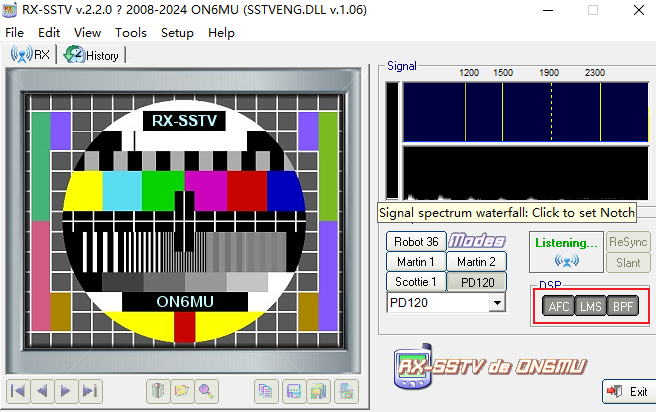Select Martin 1 mode
656x412 pixels.
[x=416, y=261]
